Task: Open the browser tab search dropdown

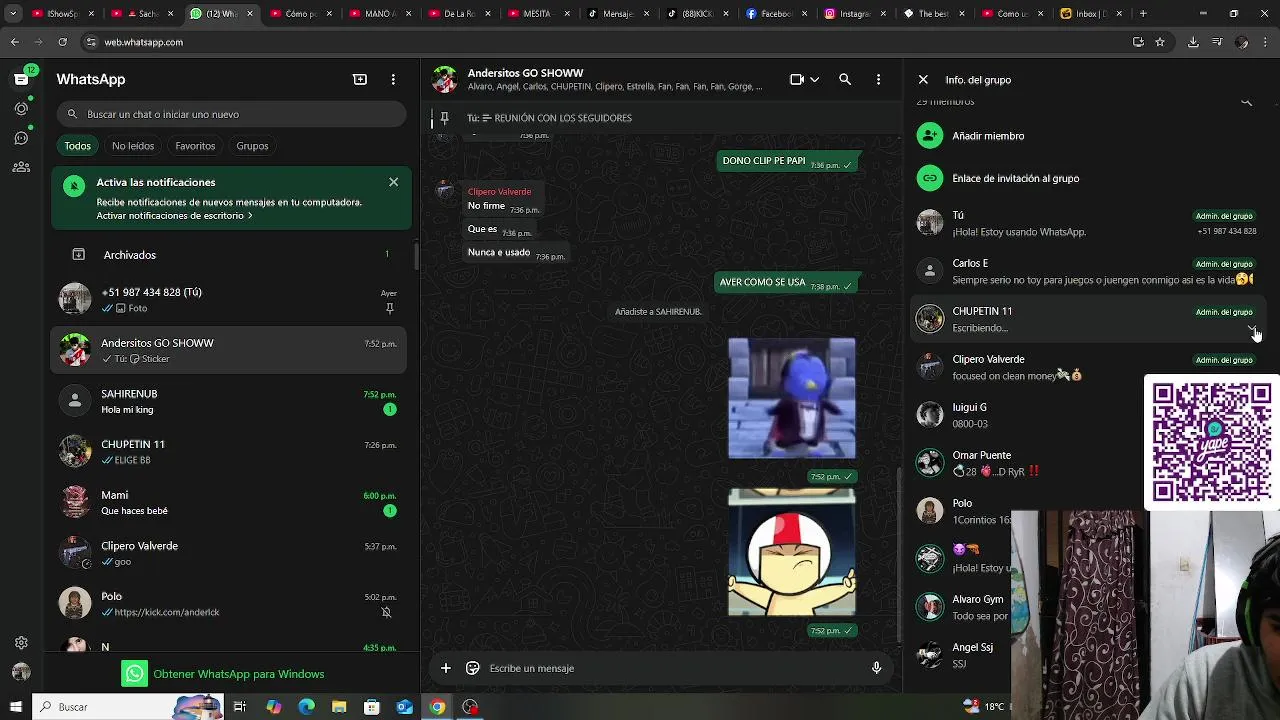Action: [x=13, y=14]
